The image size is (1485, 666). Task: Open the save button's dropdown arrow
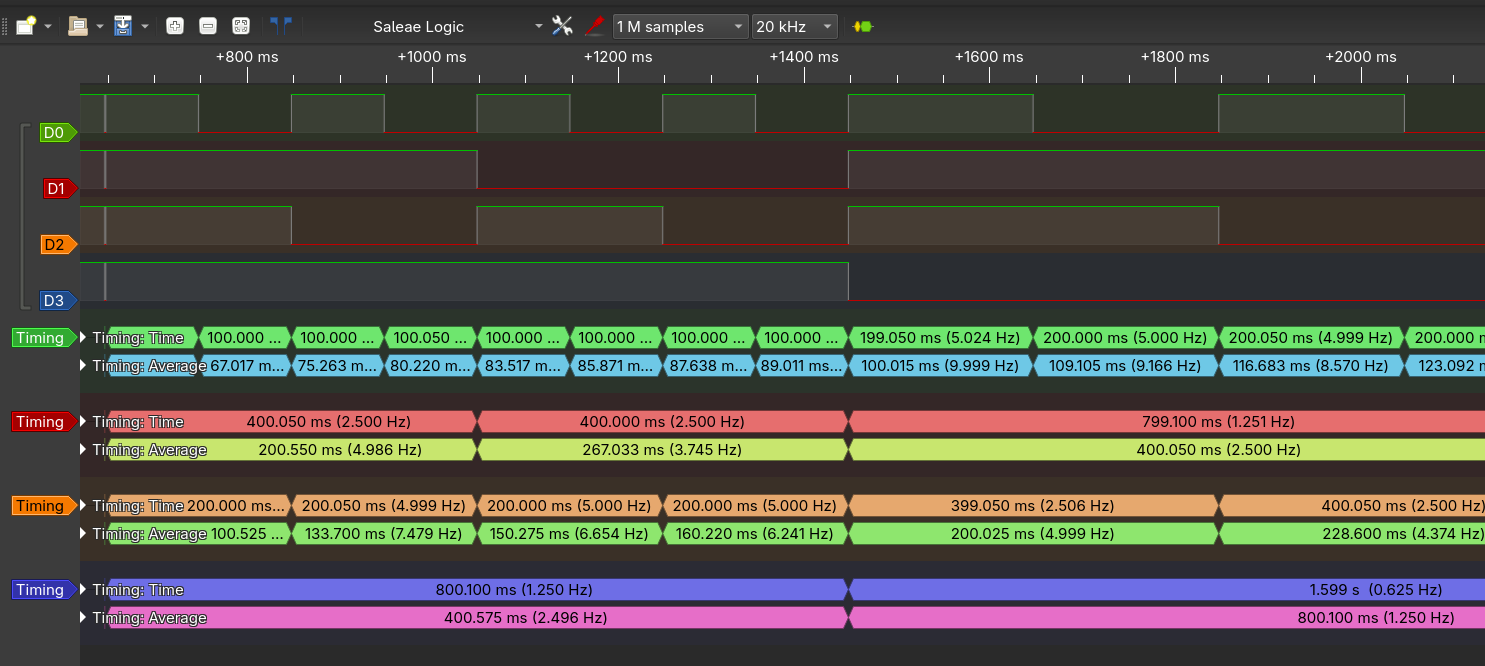(x=145, y=27)
